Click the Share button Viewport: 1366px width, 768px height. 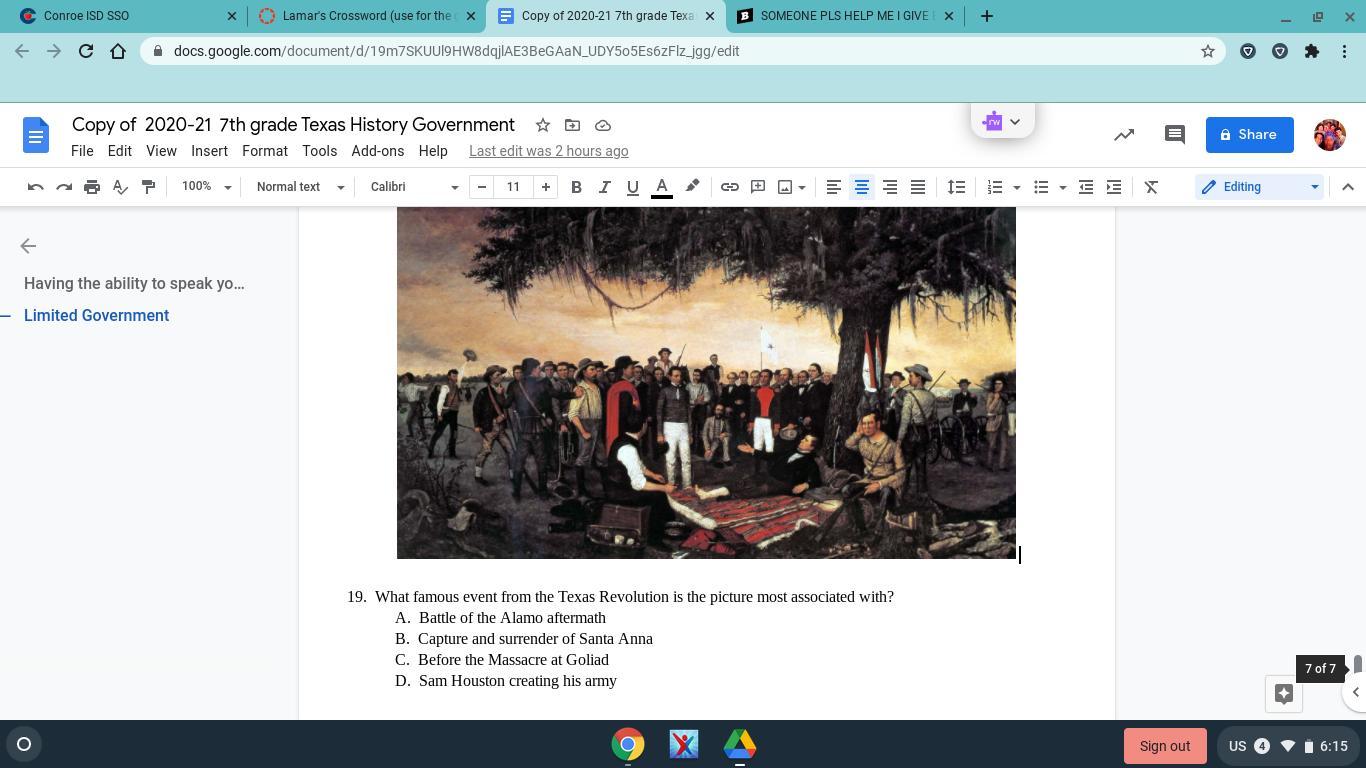(1250, 135)
